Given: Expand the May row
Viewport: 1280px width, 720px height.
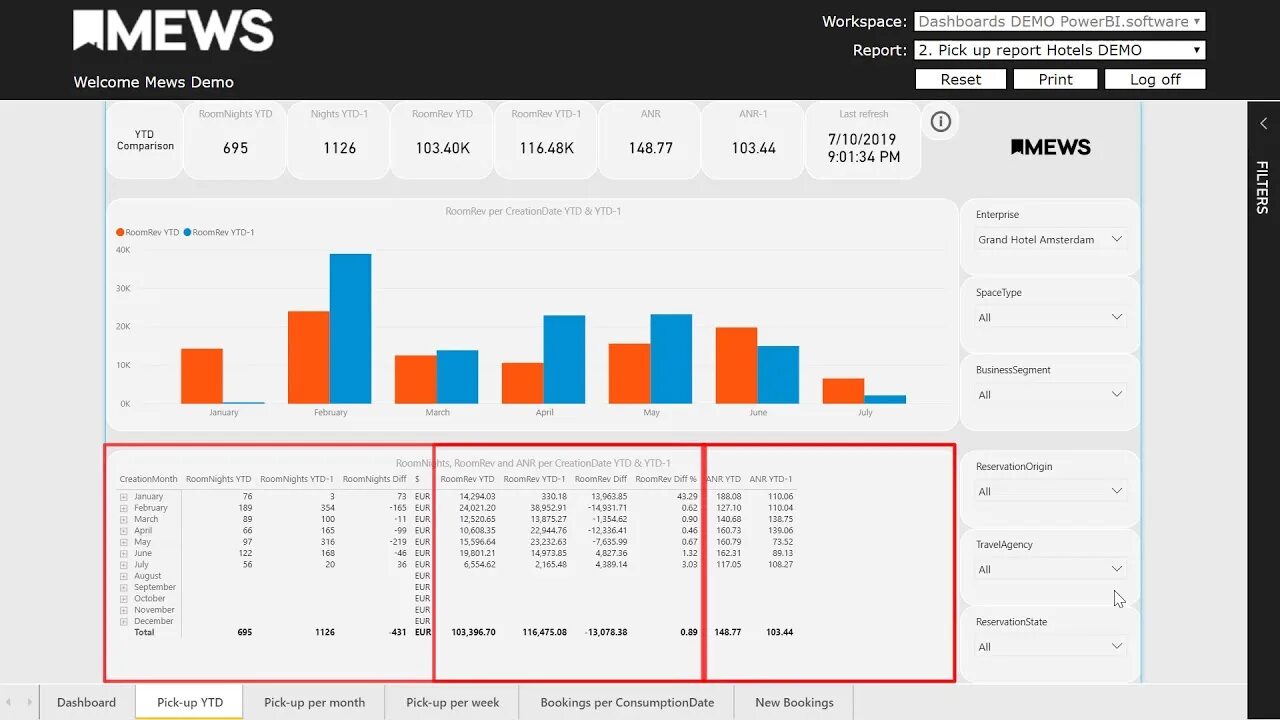Looking at the screenshot, I should pyautogui.click(x=124, y=542).
